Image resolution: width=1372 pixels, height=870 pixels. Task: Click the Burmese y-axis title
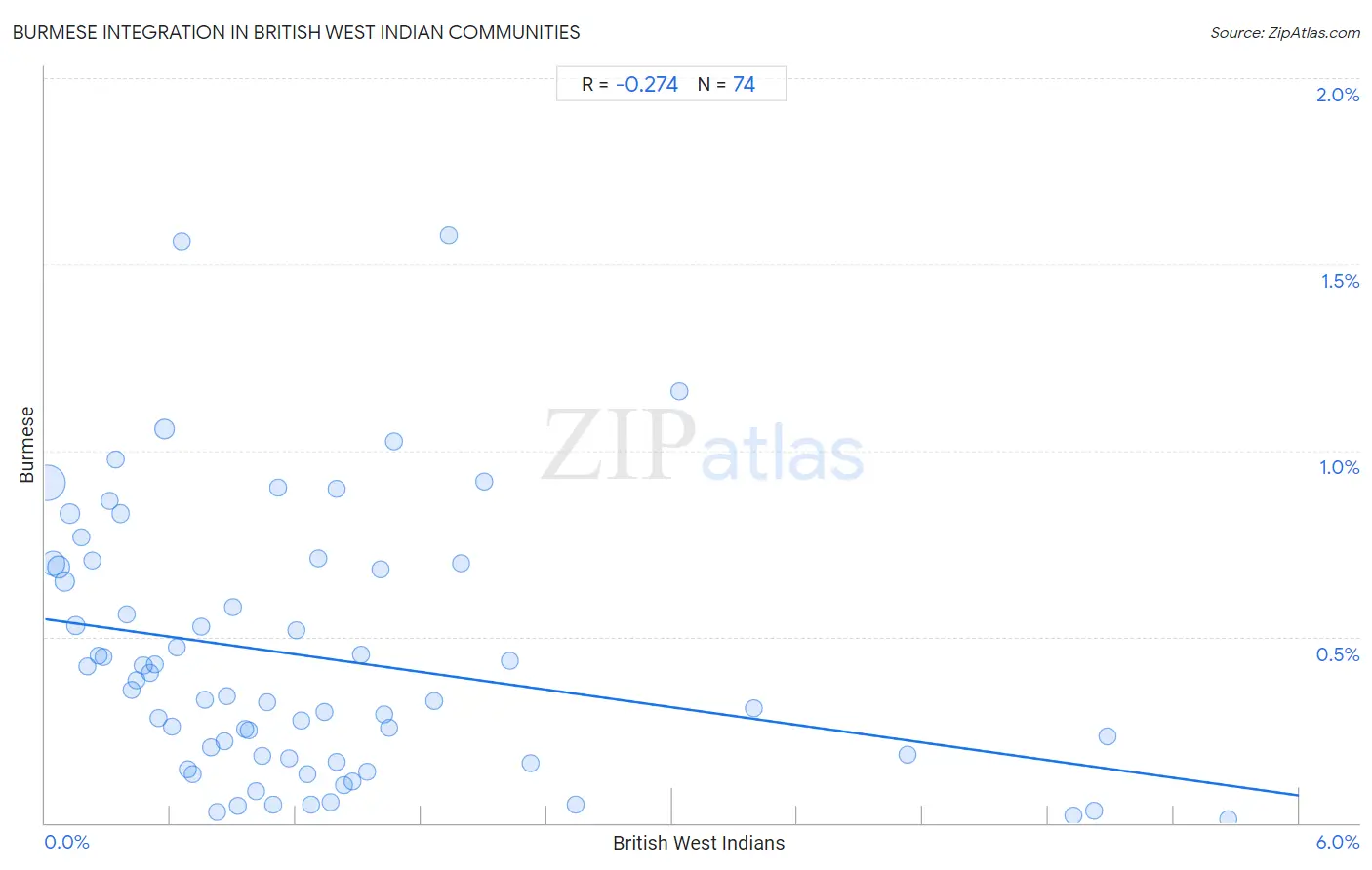[26, 445]
